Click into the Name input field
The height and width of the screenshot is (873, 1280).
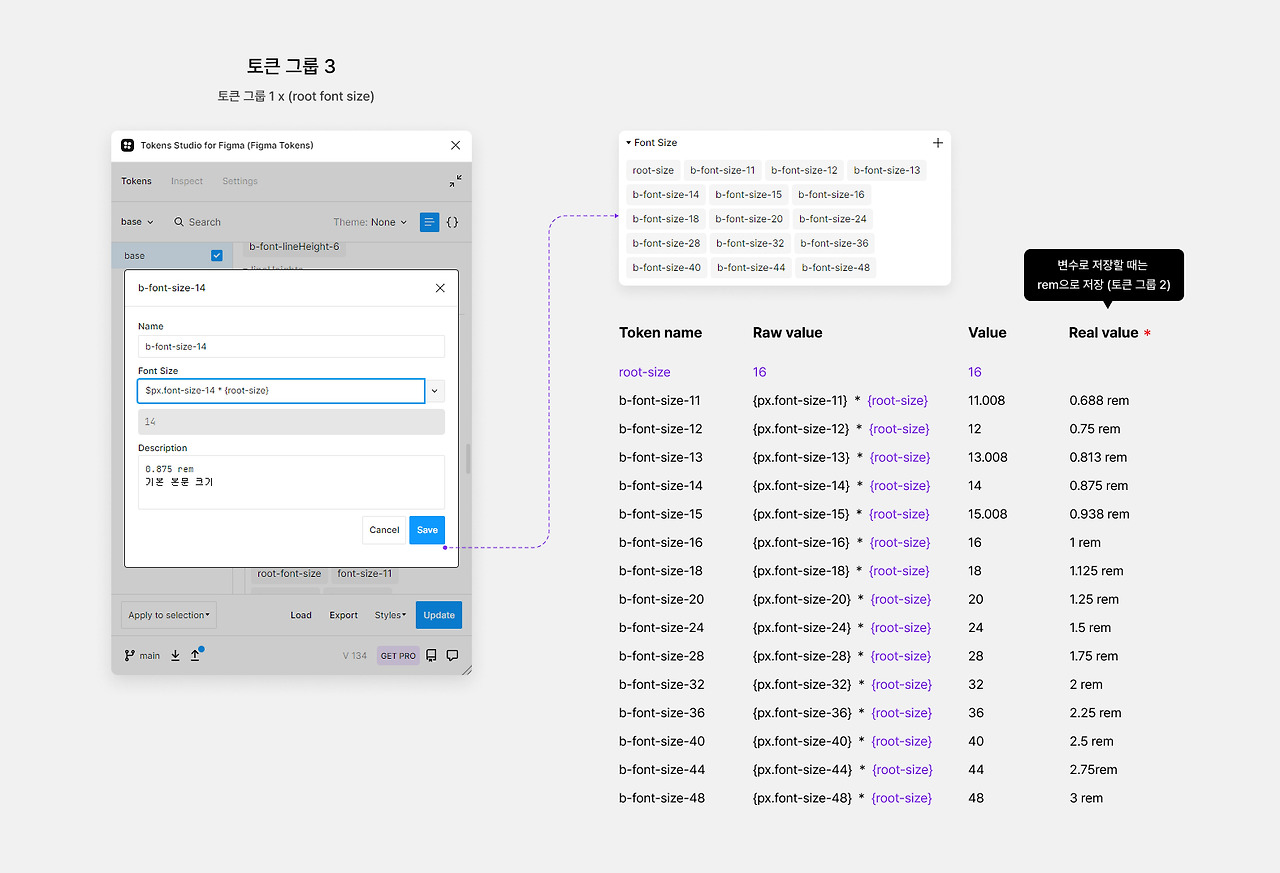pyautogui.click(x=291, y=346)
